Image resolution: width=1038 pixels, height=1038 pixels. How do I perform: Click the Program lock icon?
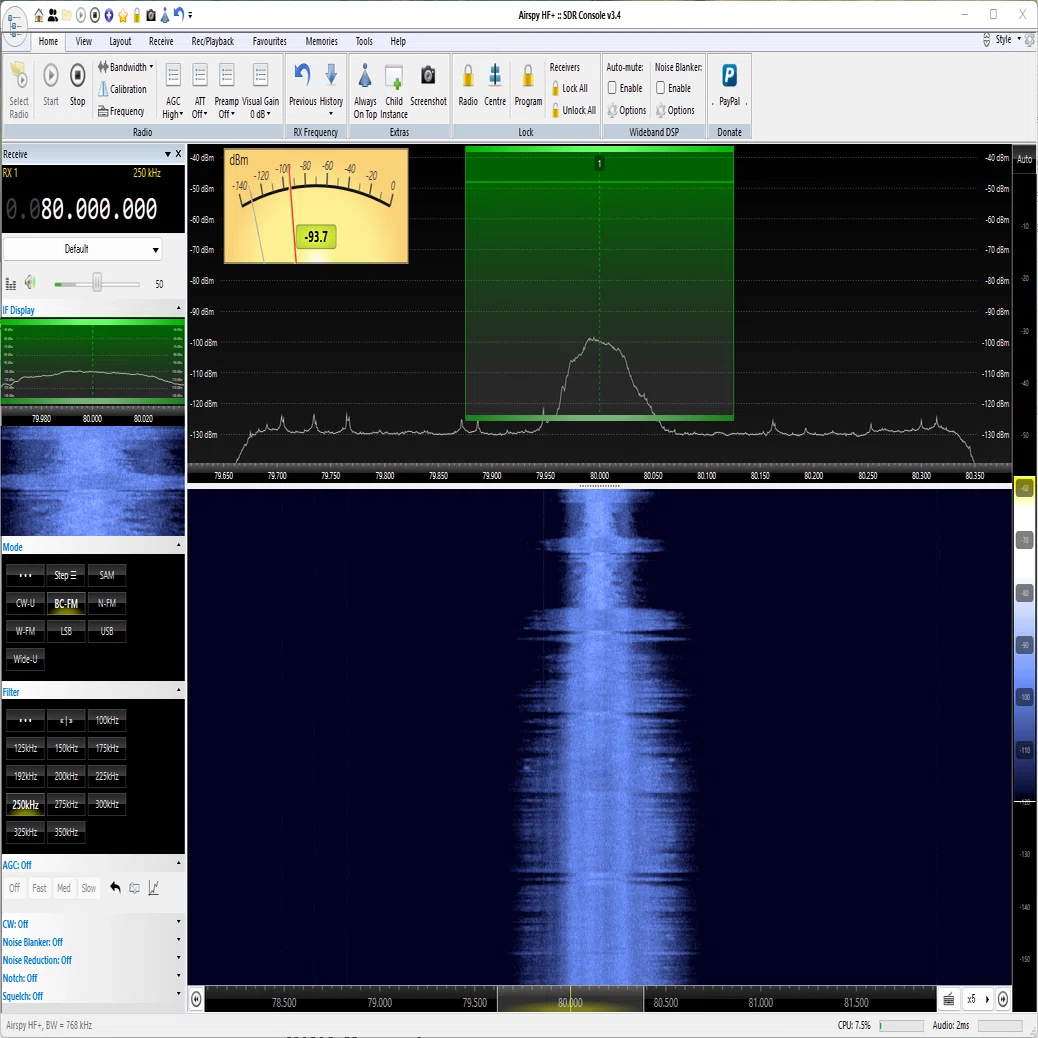pos(528,84)
